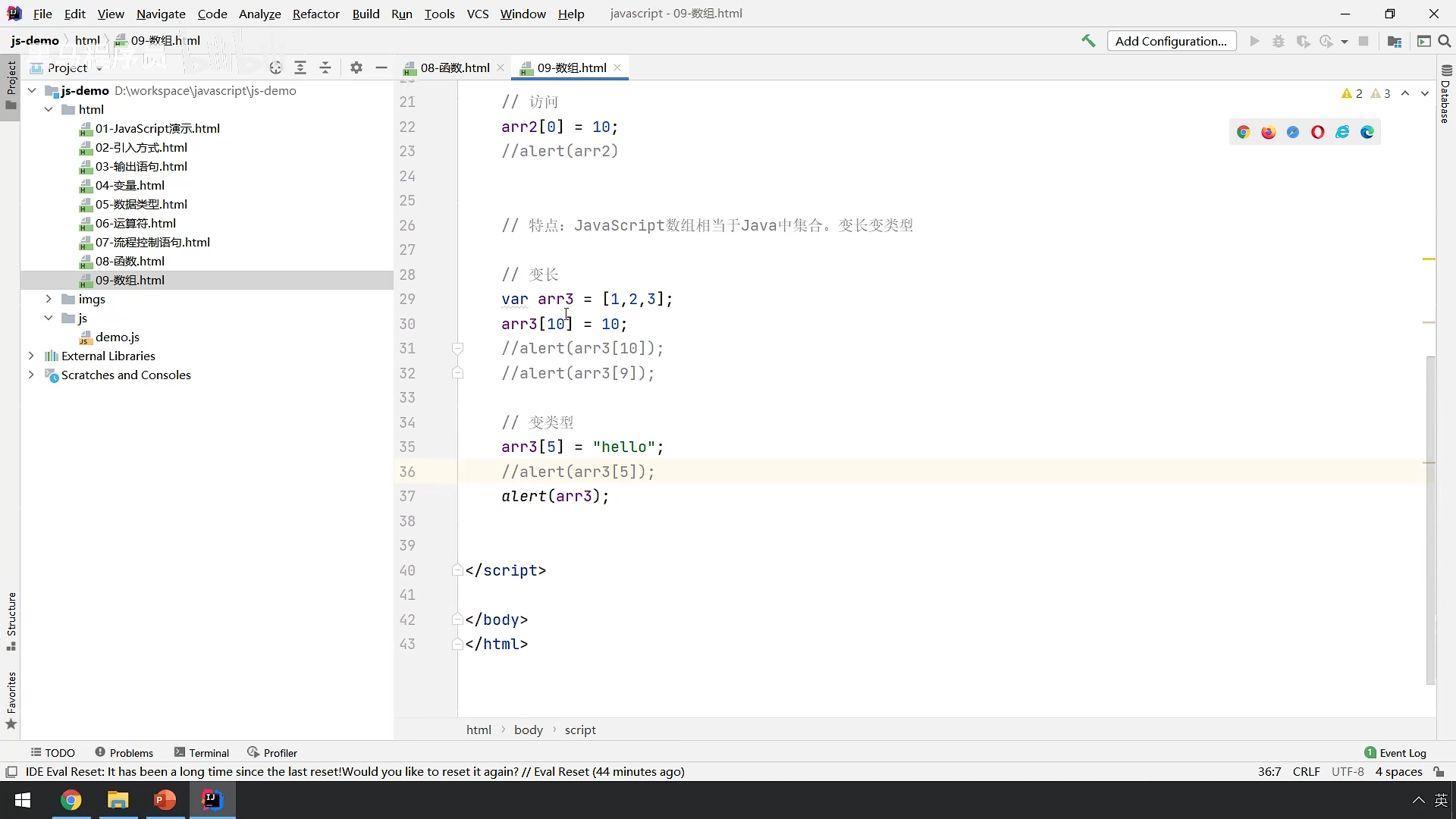Click Add Configuration button

click(x=1171, y=41)
